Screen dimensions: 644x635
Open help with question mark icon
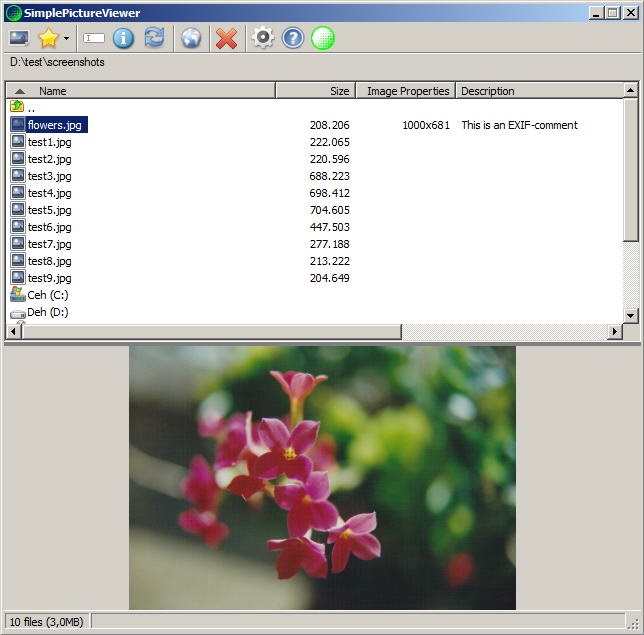(293, 38)
